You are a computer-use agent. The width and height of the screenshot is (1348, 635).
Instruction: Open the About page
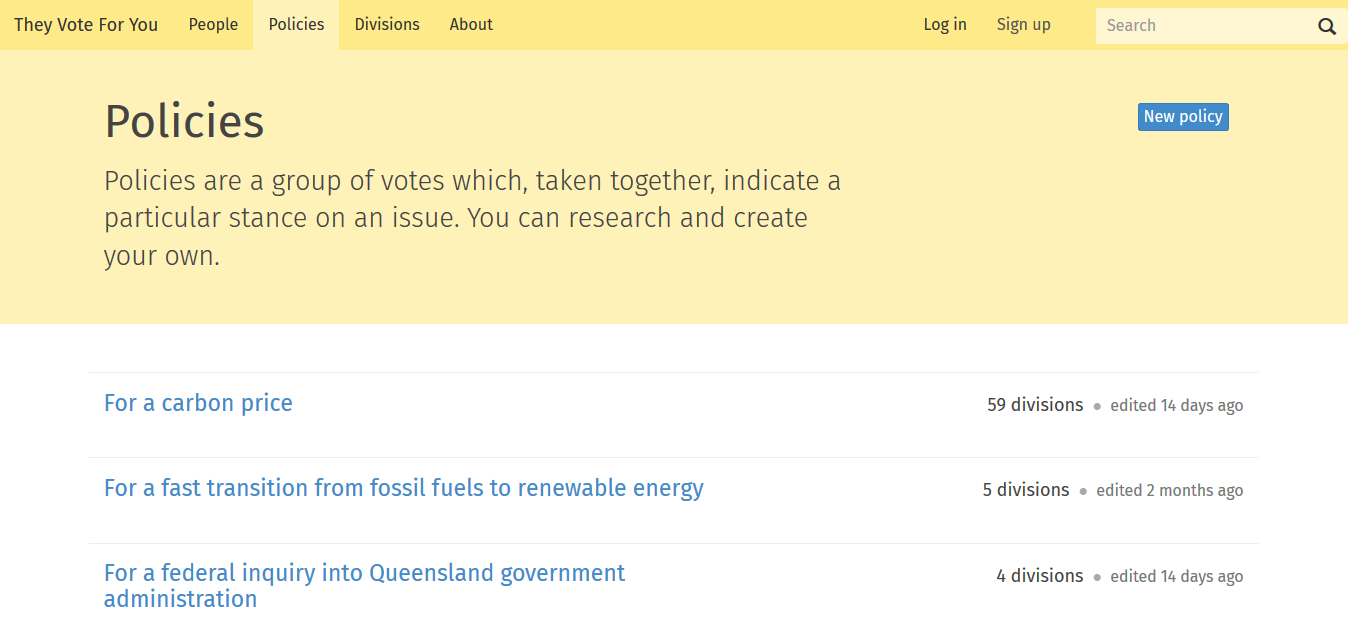click(x=471, y=25)
